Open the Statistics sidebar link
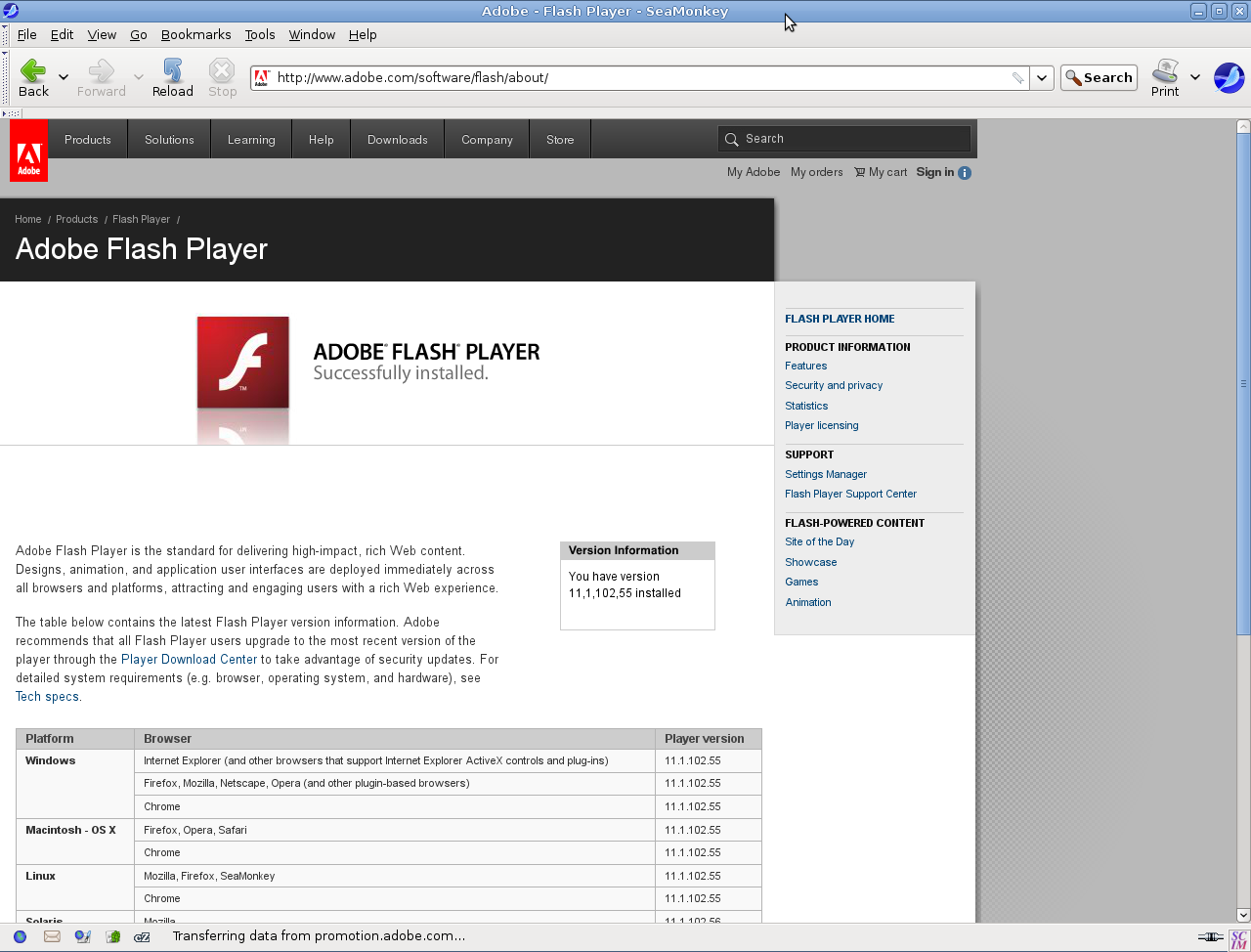The height and width of the screenshot is (952, 1251). pos(806,406)
